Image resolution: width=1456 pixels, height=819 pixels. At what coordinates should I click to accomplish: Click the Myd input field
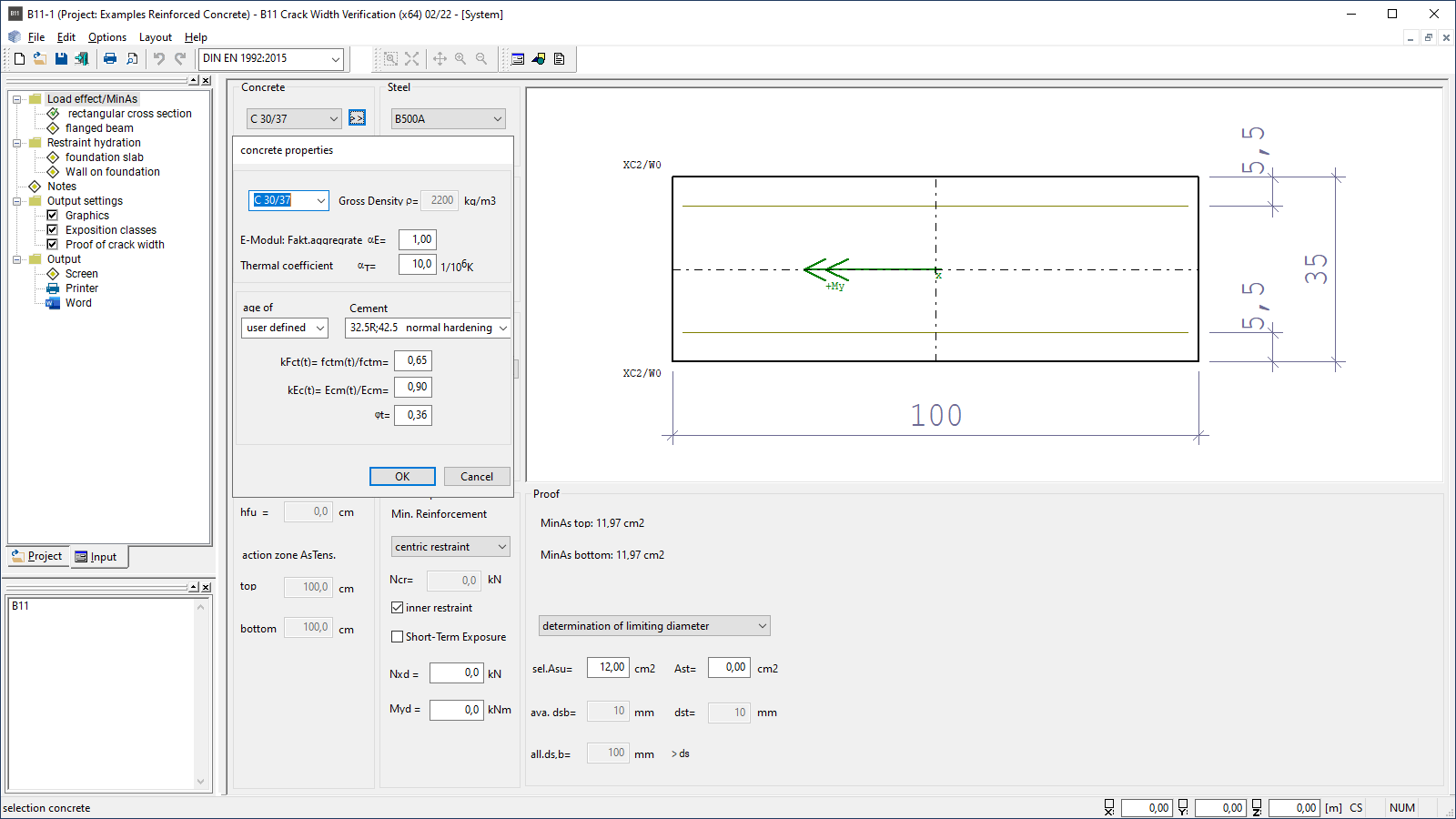(457, 710)
